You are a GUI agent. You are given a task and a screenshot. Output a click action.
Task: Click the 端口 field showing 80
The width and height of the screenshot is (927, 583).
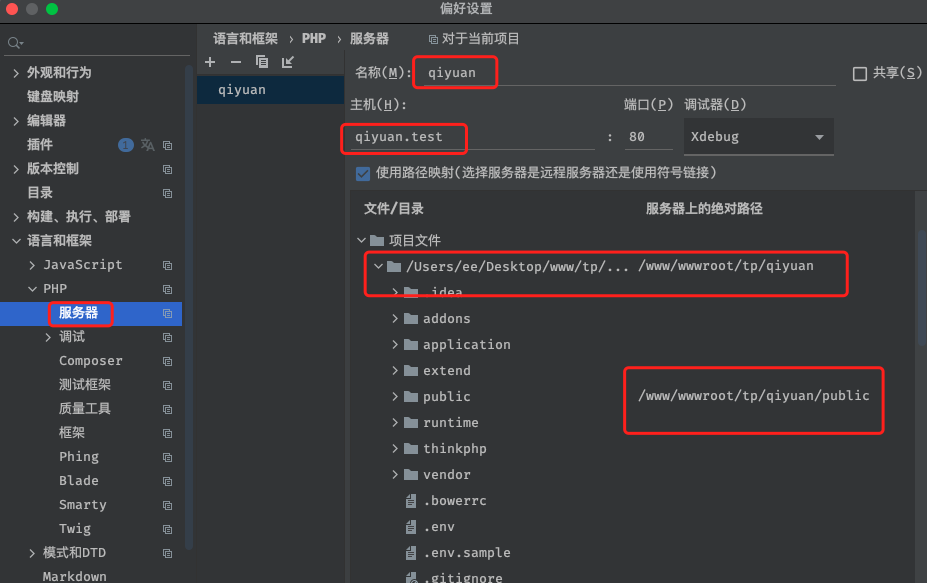[649, 137]
